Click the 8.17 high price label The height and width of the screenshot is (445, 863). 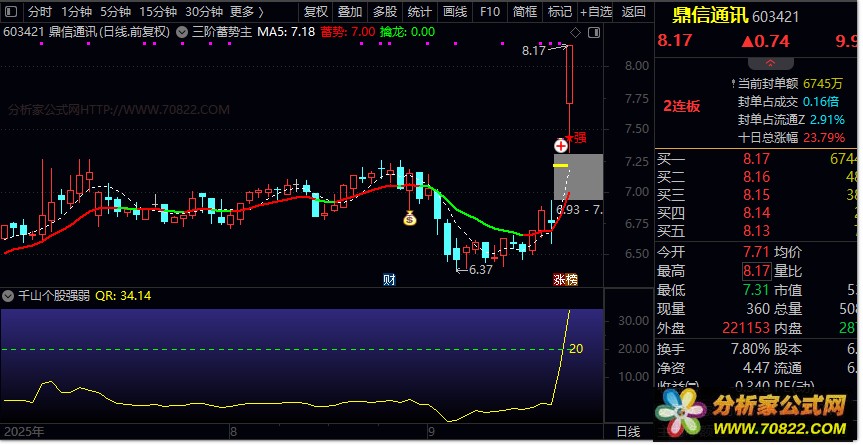533,51
